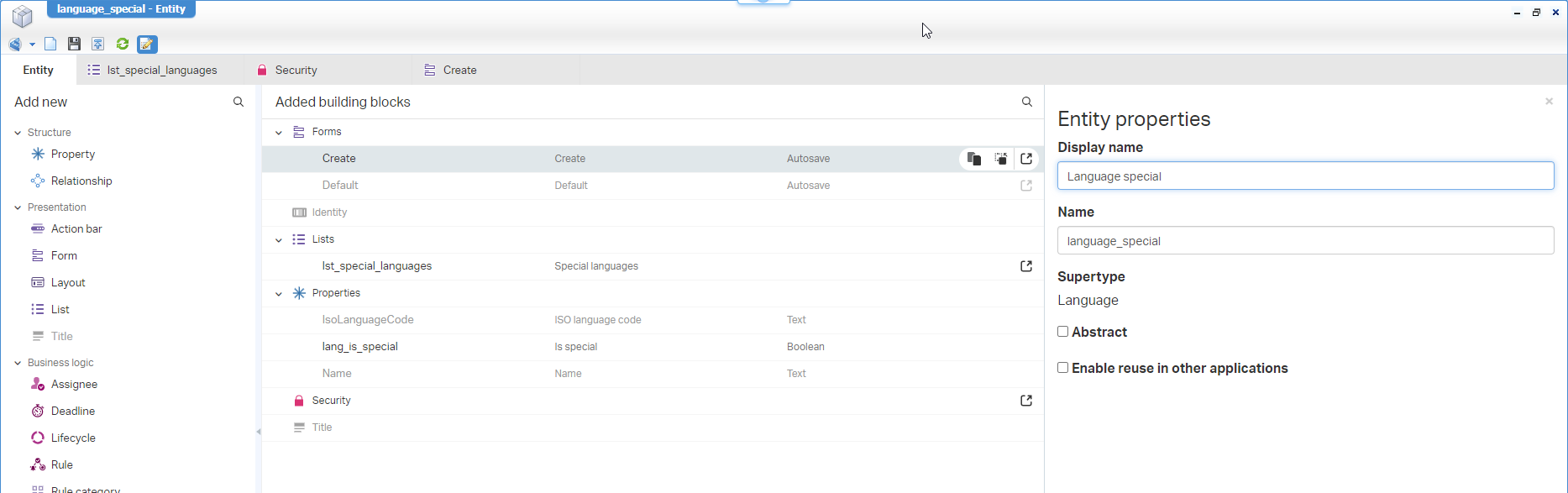Click the Display name input field
Viewport: 1568px width, 493px height.
click(x=1305, y=176)
